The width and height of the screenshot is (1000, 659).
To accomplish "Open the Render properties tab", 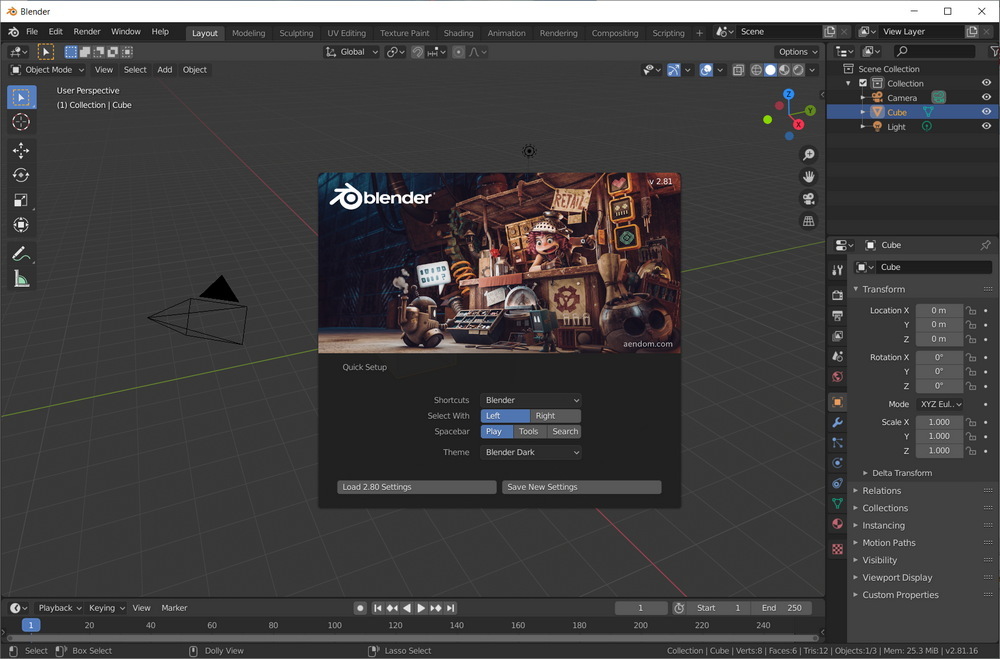I will pyautogui.click(x=837, y=295).
